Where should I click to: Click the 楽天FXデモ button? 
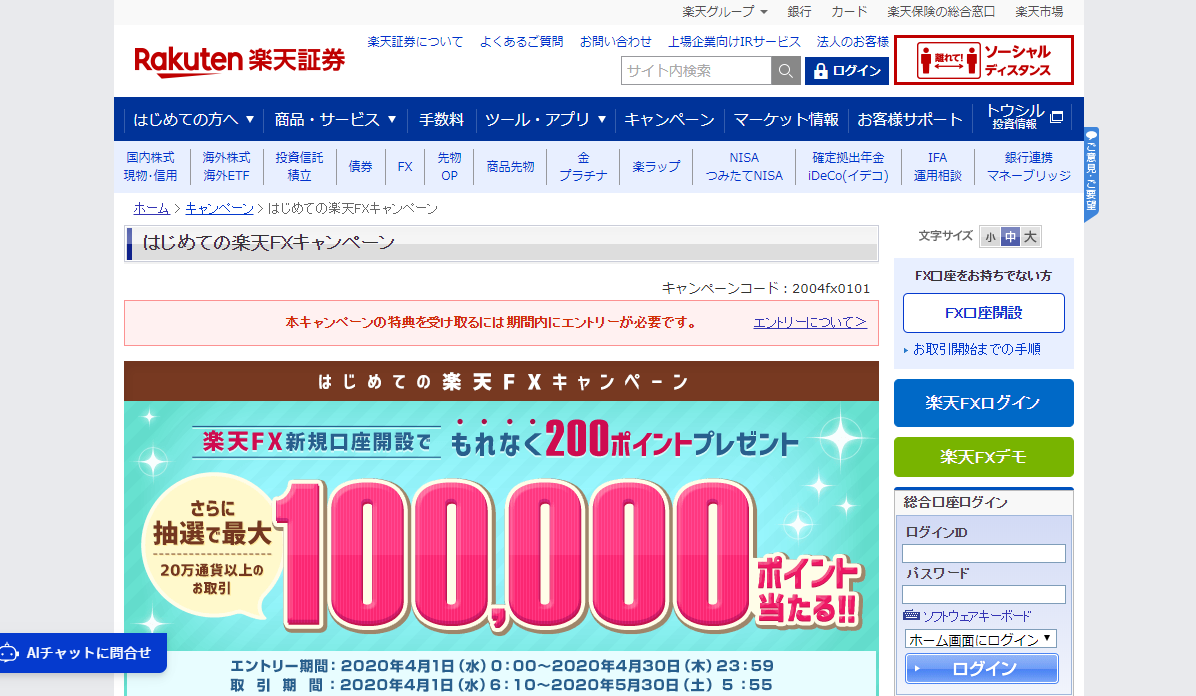[x=983, y=457]
